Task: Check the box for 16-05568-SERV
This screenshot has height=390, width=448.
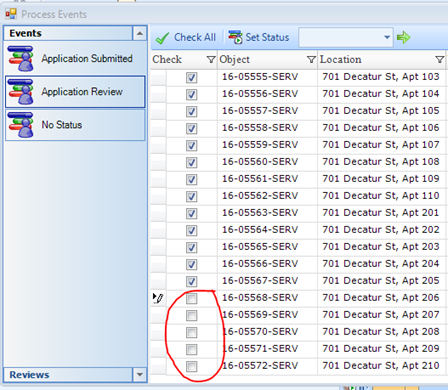Action: [192, 298]
